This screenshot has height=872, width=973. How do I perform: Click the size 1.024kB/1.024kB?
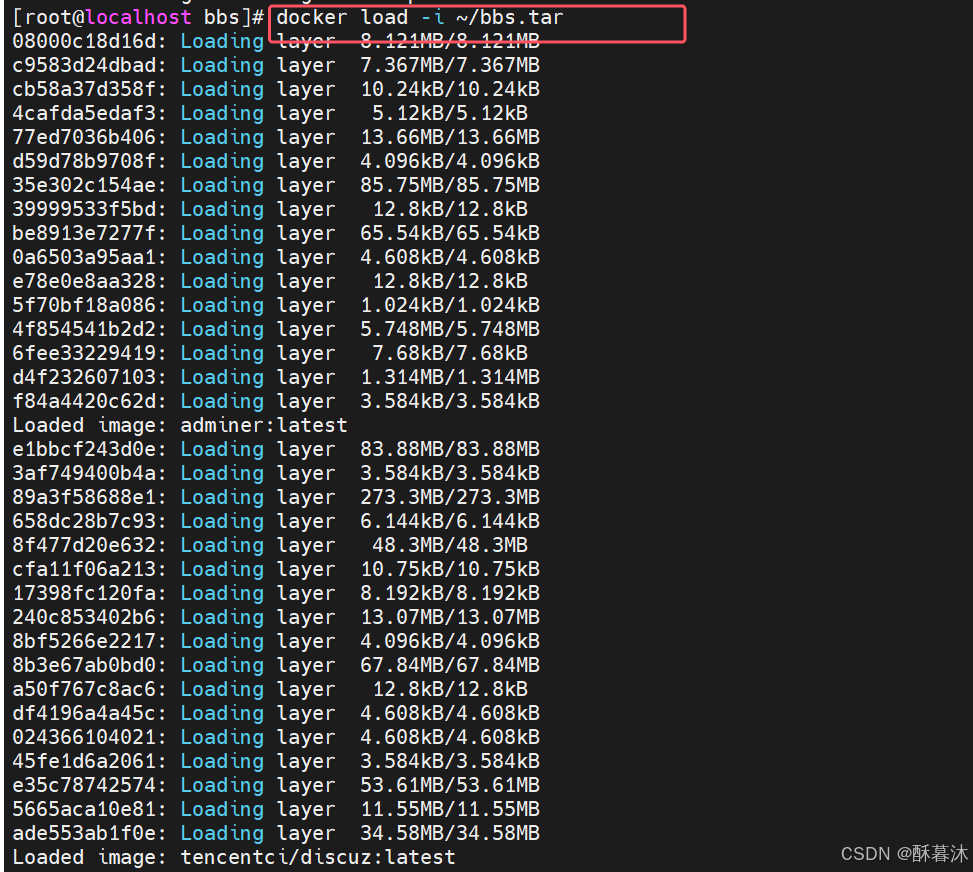coord(450,305)
